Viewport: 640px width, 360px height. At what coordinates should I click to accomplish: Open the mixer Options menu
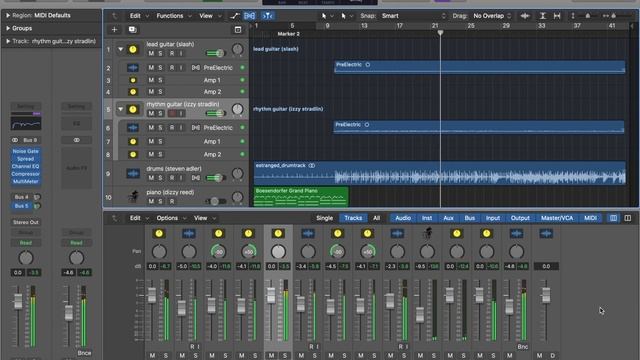170,218
